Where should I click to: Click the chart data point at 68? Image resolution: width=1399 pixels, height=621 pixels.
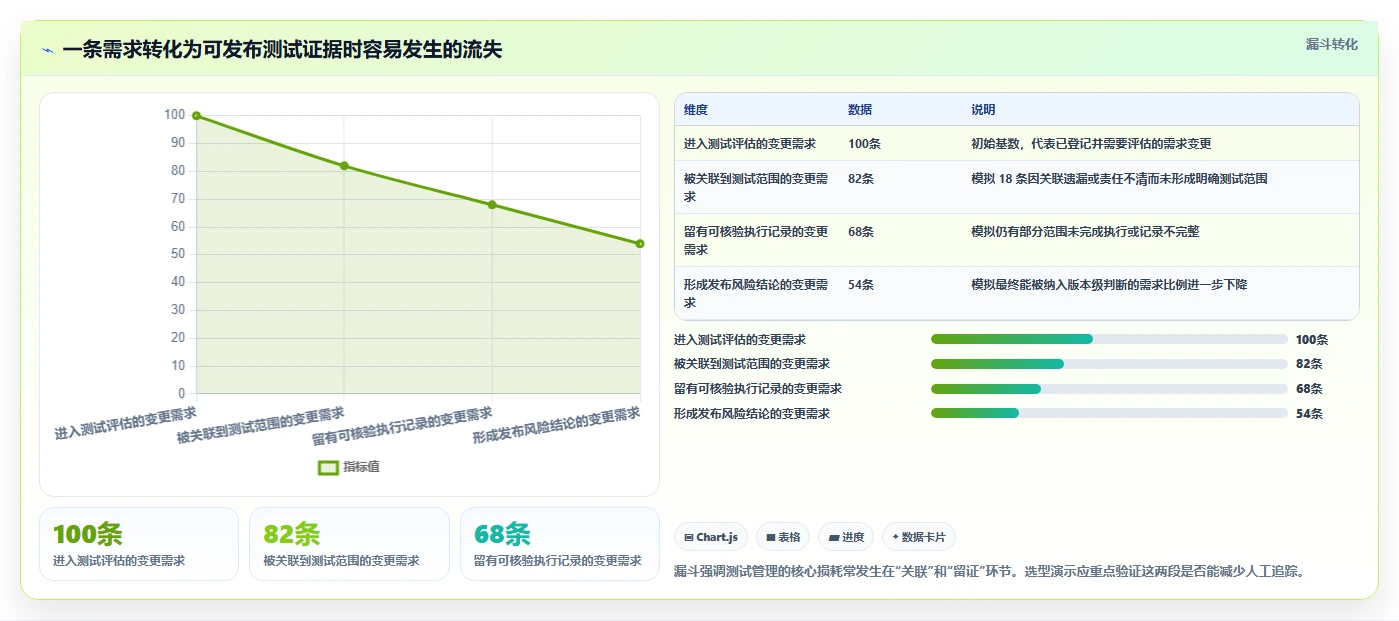pyautogui.click(x=492, y=205)
